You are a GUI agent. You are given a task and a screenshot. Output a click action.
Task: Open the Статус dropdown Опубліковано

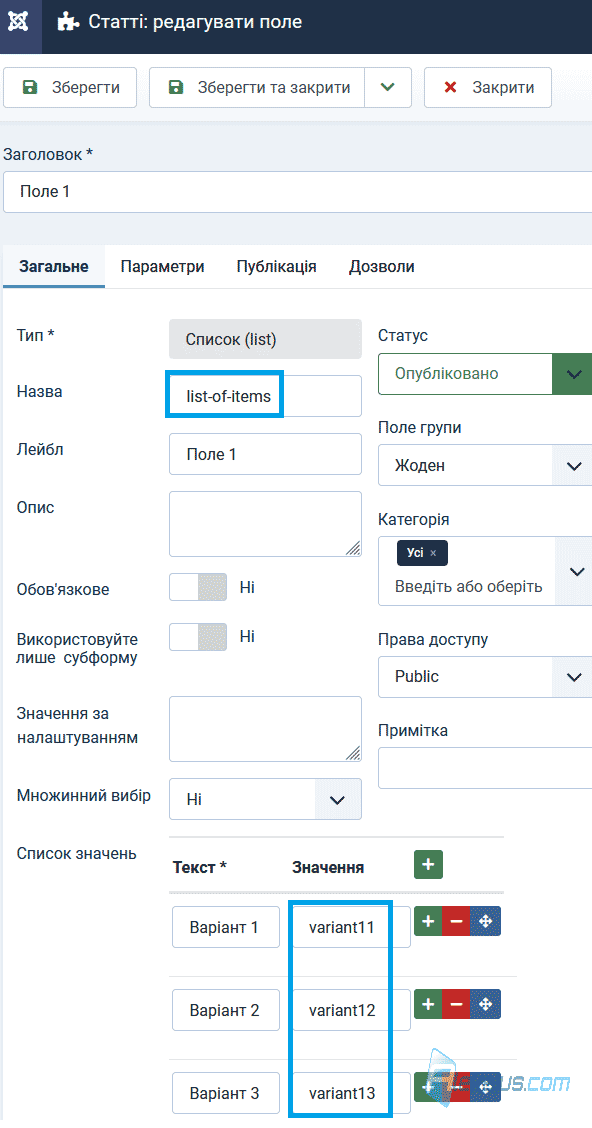click(x=485, y=374)
